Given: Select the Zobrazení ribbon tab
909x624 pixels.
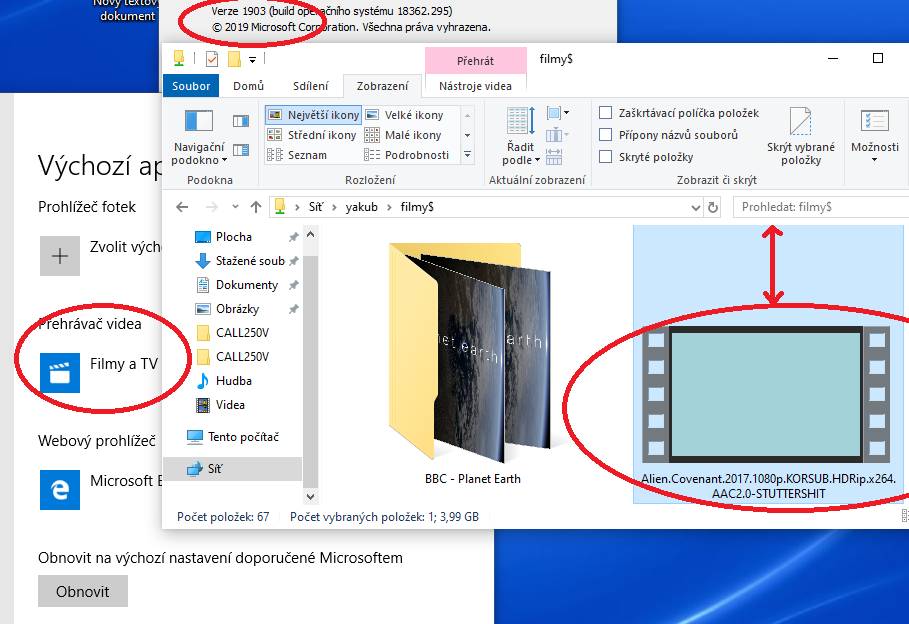Looking at the screenshot, I should [x=382, y=86].
